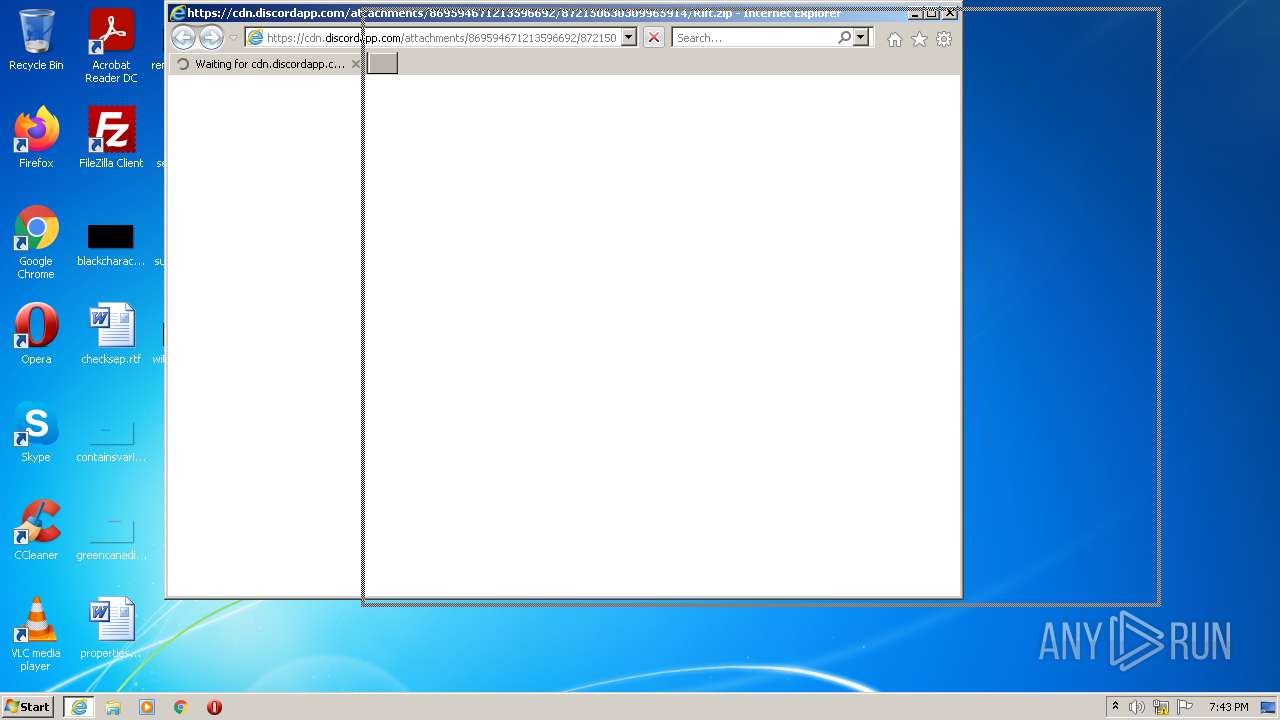Open Windows Media Player taskbar icon
The height and width of the screenshot is (720, 1280).
(x=147, y=707)
